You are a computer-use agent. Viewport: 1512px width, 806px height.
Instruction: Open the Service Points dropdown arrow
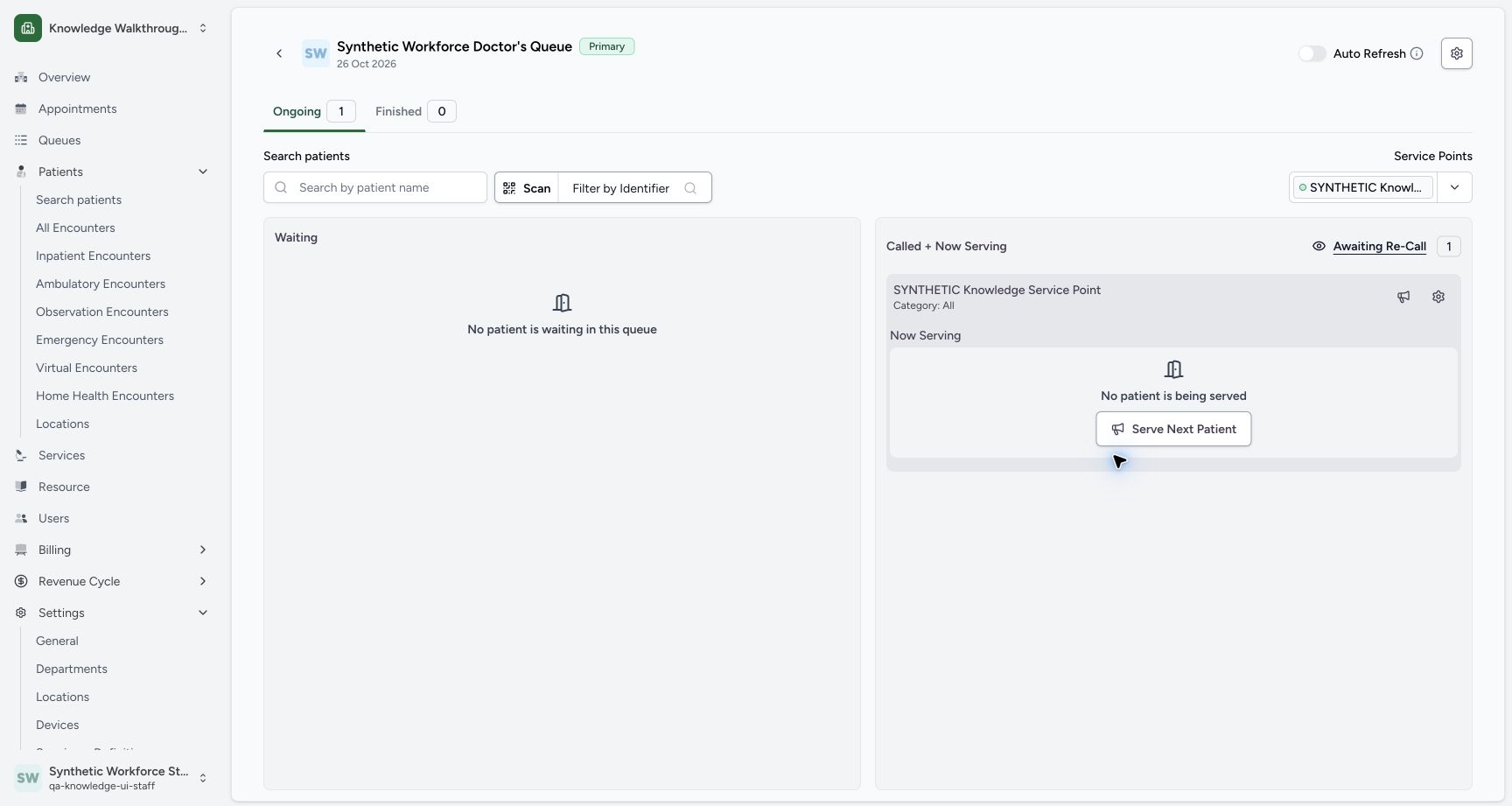(1454, 187)
